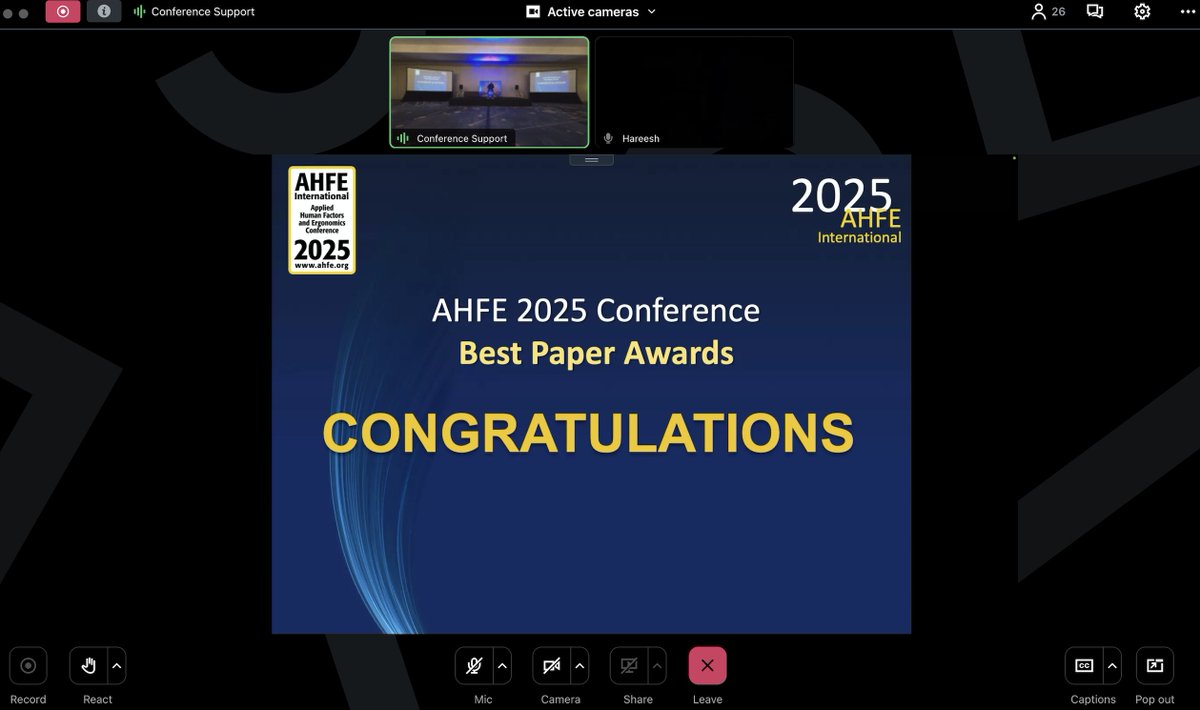
Task: Click the React raise hand button
Action: [x=88, y=666]
